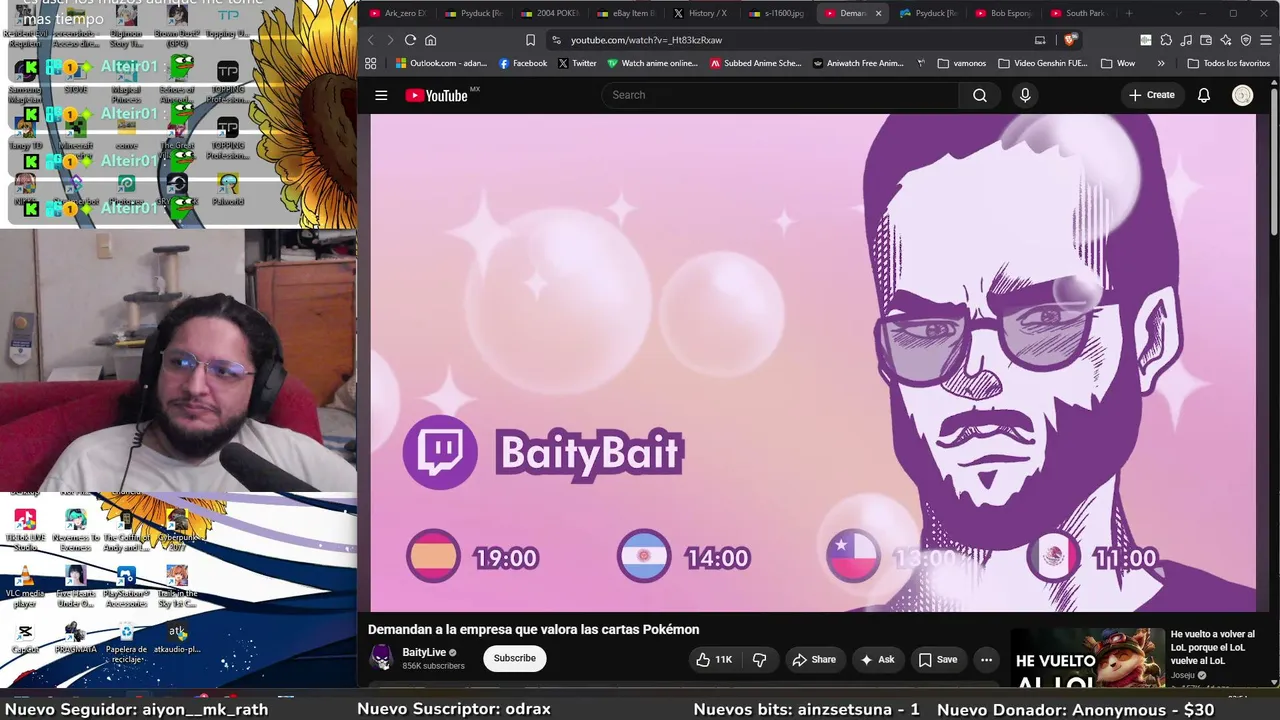Open the Watch anime online bookmark

[653, 63]
